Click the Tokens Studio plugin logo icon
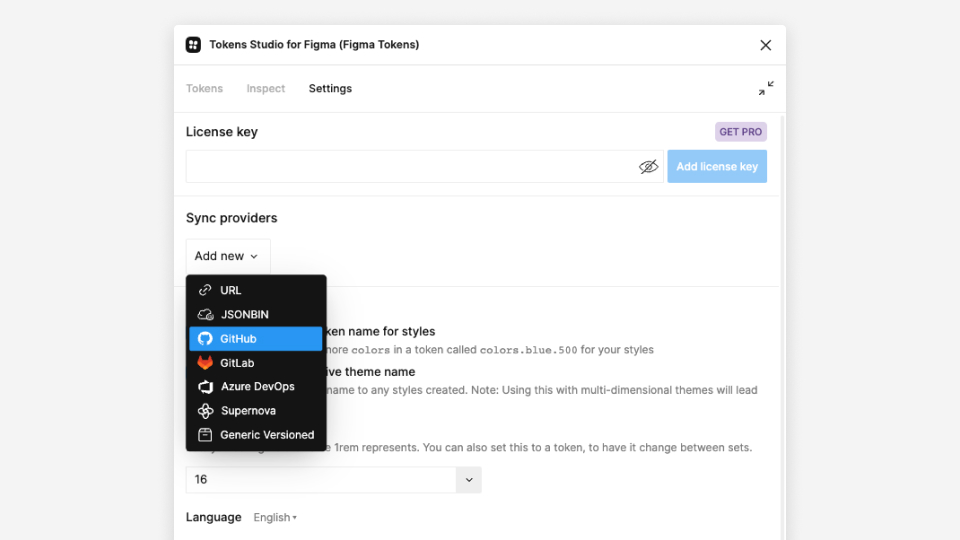This screenshot has height=540, width=960. coord(193,45)
